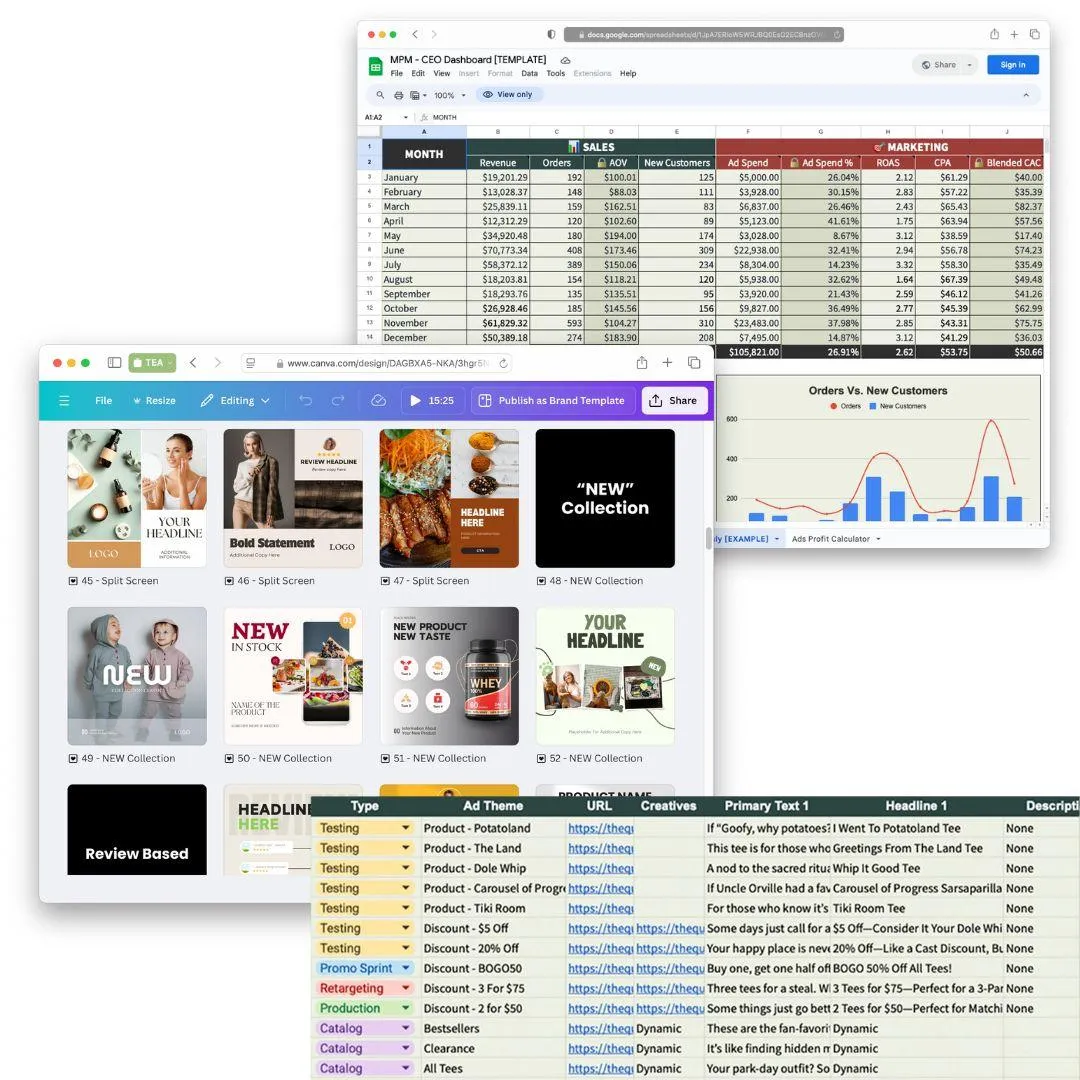Open the Ads Profit Calculator sheet tab menu
The height and width of the screenshot is (1080, 1080).
(878, 539)
